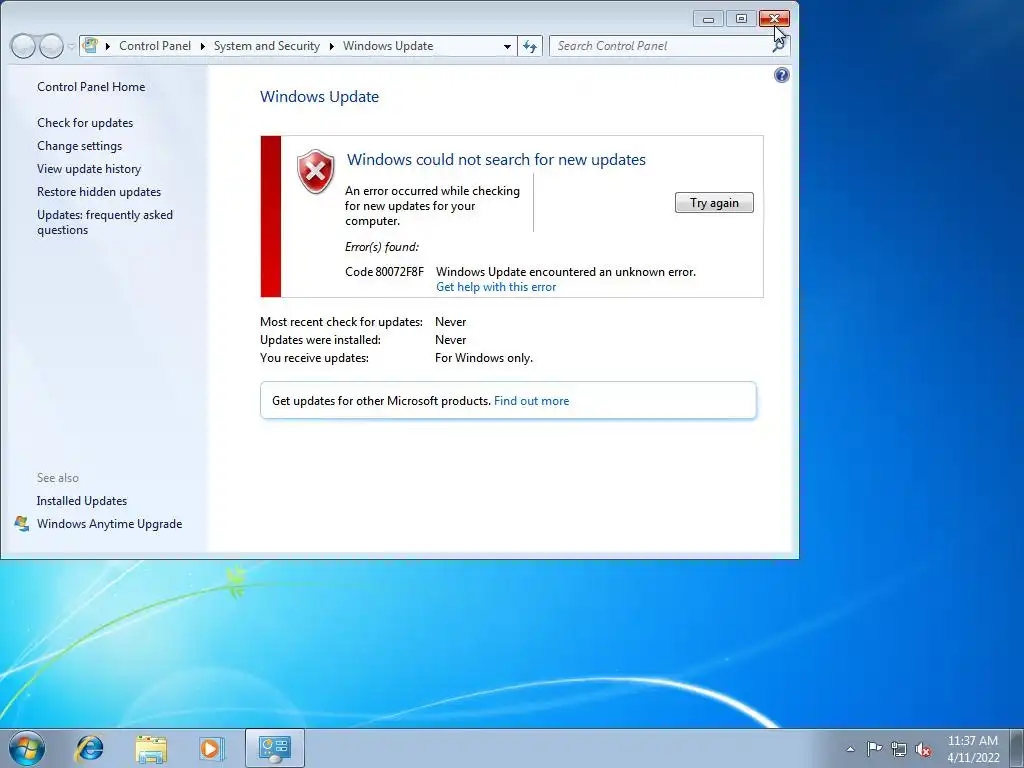Go back with the Back button

tap(23, 46)
